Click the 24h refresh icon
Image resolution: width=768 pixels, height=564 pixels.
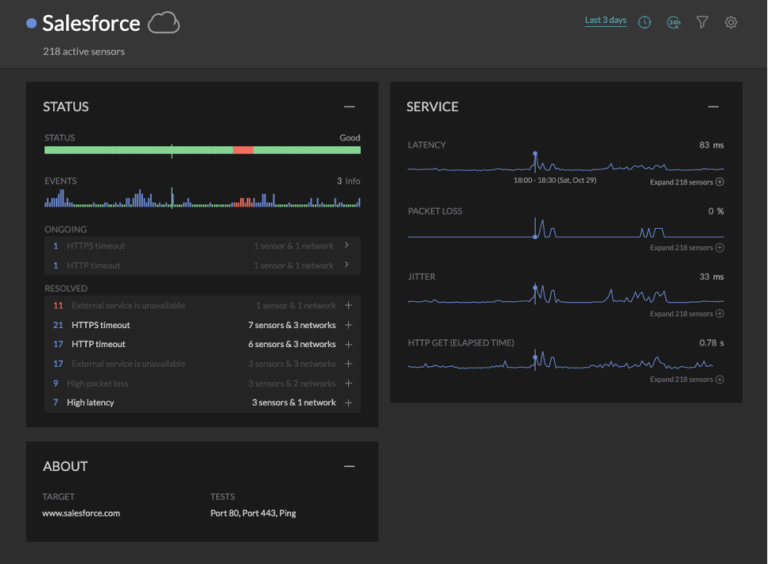[x=673, y=22]
